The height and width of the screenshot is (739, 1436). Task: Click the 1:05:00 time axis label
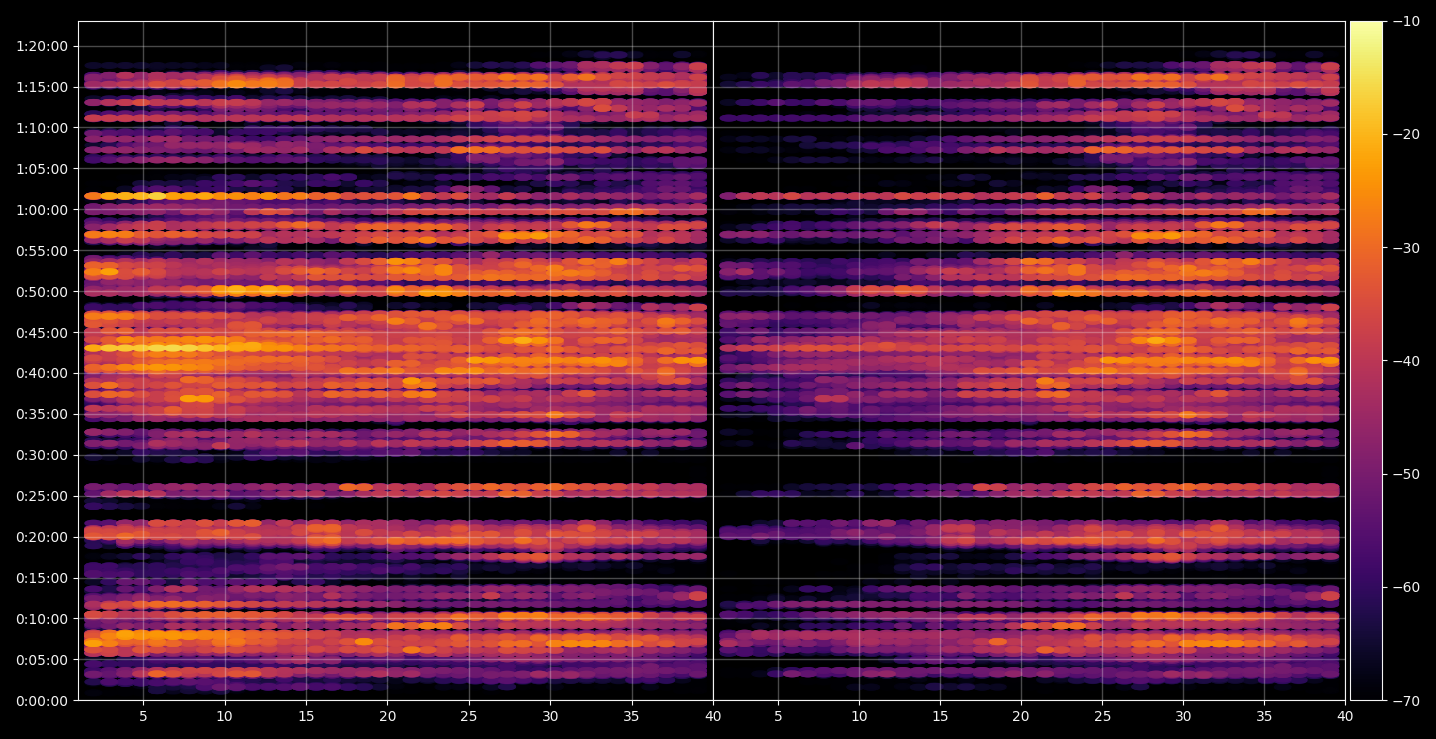tap(42, 169)
